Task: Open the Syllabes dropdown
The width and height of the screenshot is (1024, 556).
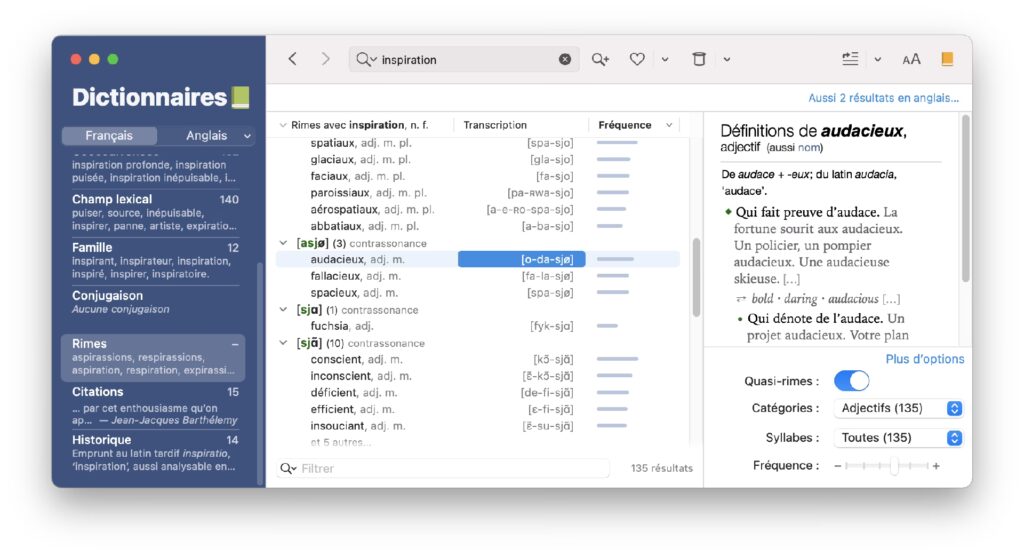Action: pos(901,438)
